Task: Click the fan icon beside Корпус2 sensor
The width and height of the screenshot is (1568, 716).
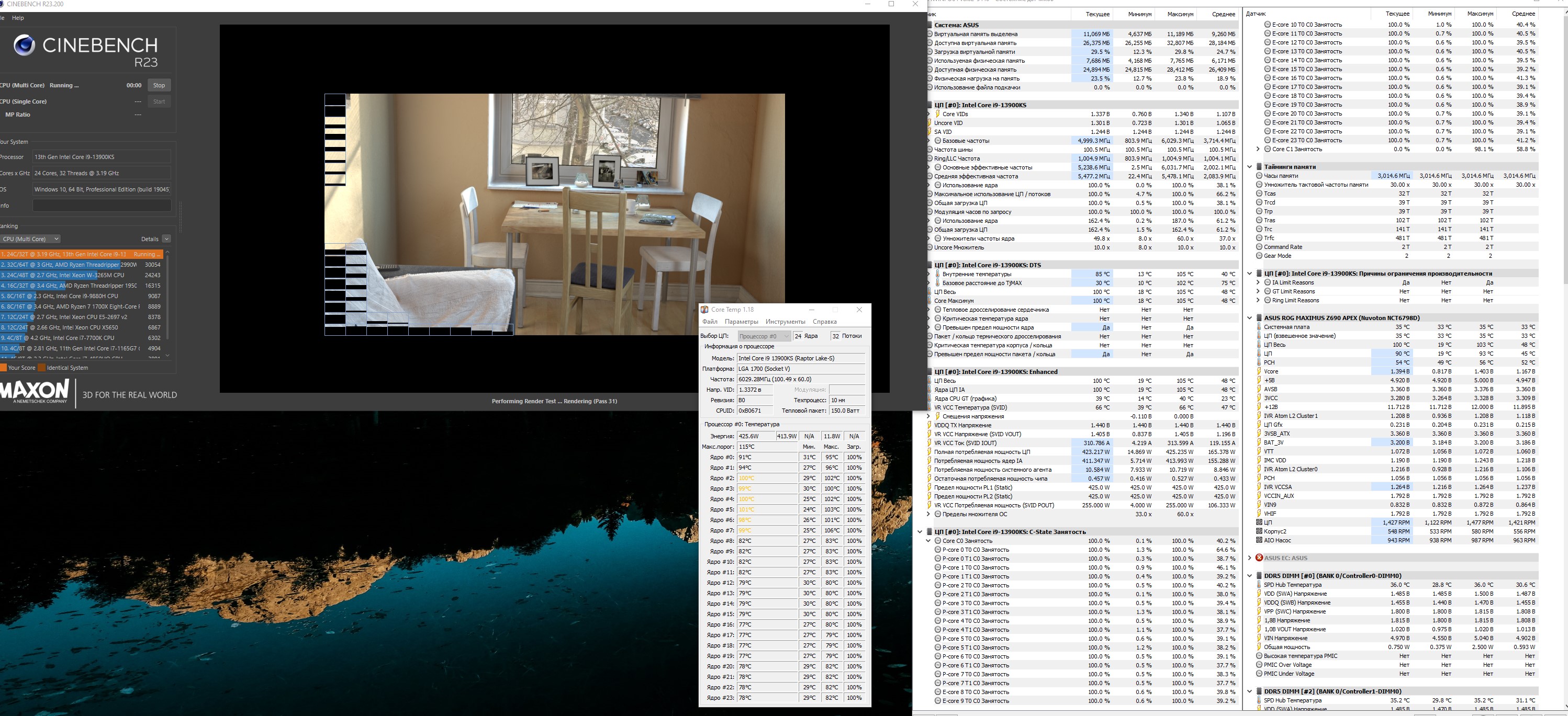Action: coord(1259,531)
